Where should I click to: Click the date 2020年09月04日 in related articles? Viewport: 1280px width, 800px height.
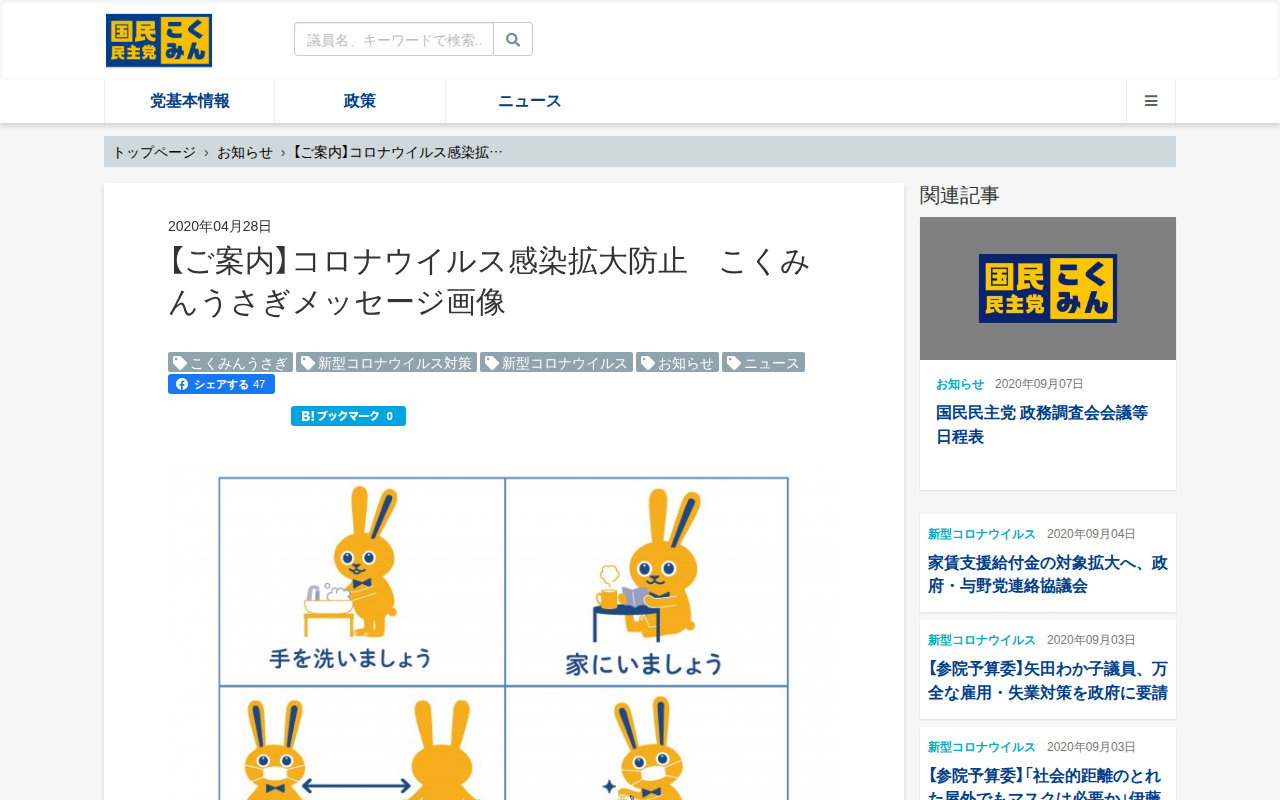click(1091, 534)
